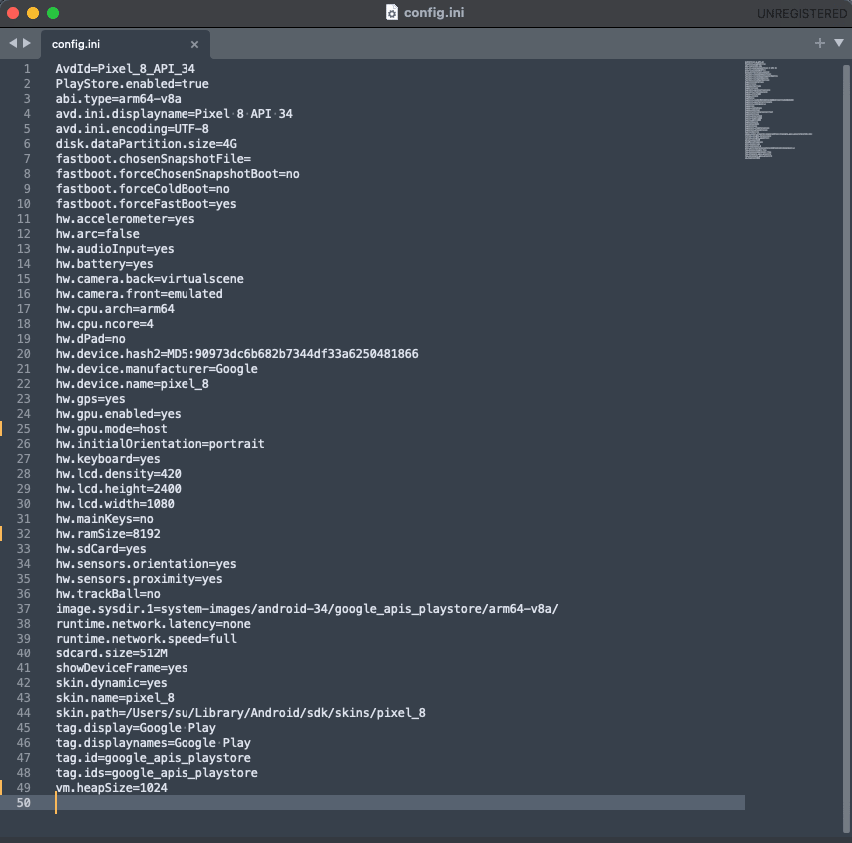Click line 'runtime.network.latency=none'
This screenshot has height=843, width=852.
(153, 624)
